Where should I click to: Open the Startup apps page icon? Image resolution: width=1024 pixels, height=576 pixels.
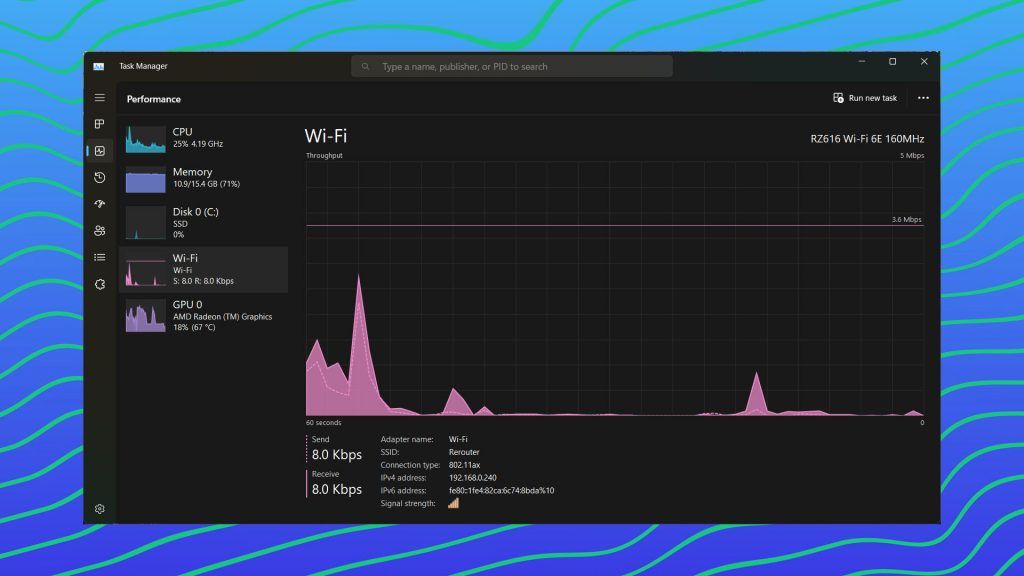[99, 204]
